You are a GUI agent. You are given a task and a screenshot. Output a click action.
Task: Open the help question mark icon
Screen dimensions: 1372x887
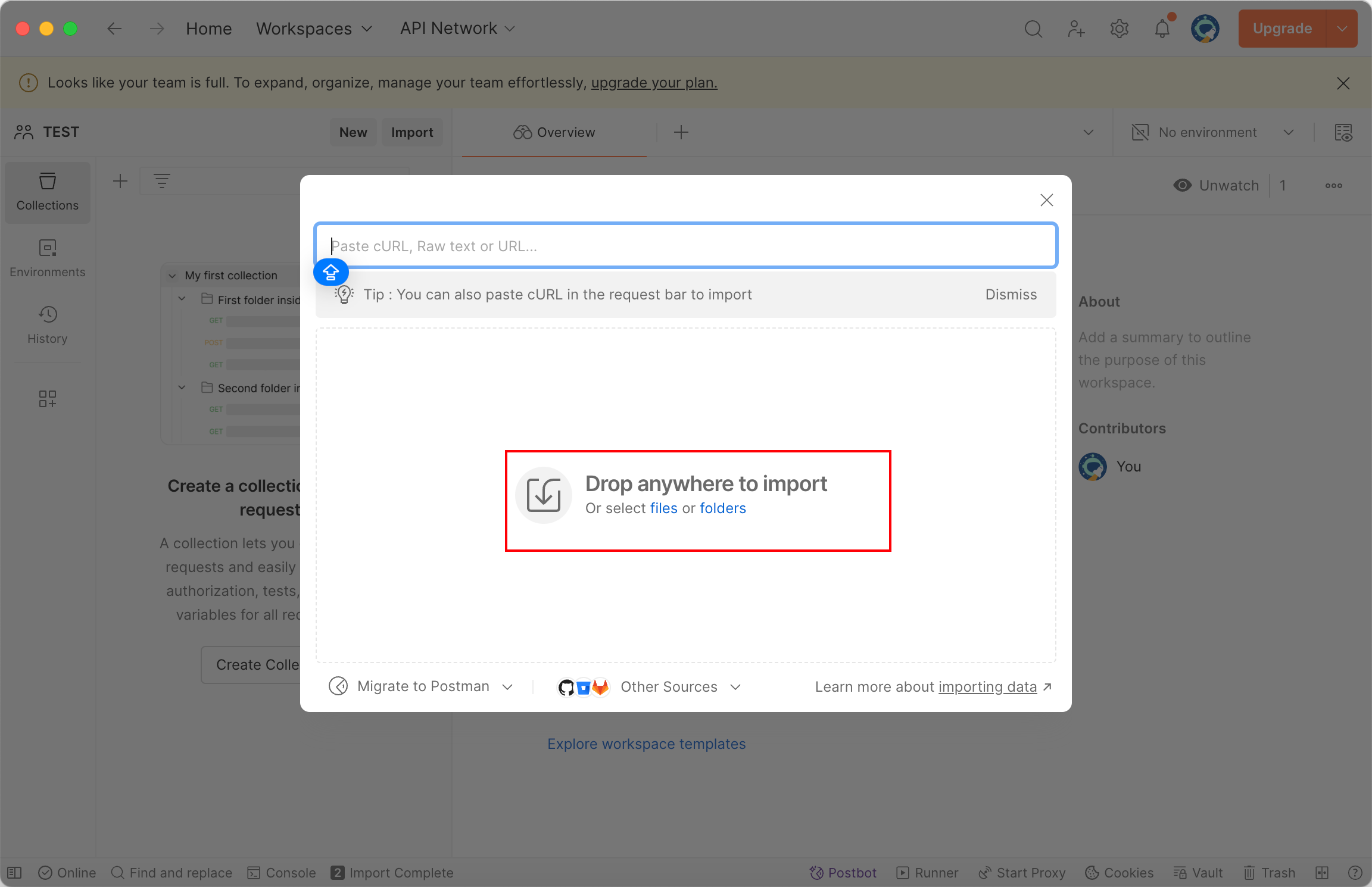pyautogui.click(x=1355, y=873)
